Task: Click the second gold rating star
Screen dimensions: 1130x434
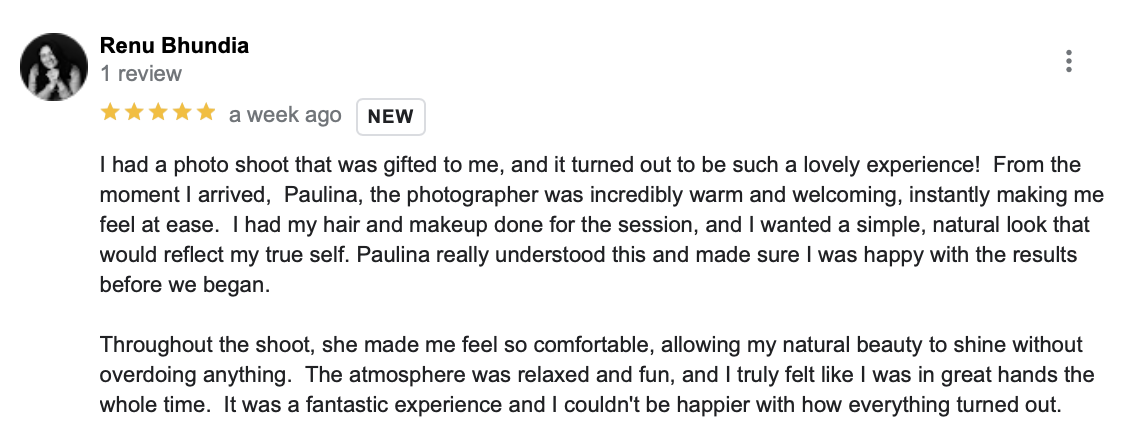Action: (134, 114)
